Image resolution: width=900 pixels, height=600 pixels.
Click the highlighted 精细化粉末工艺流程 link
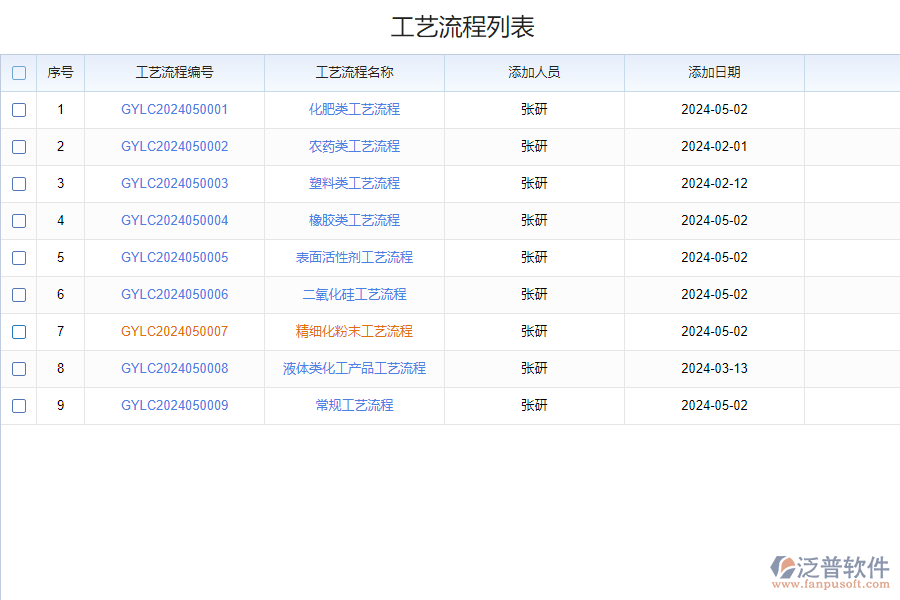354,332
